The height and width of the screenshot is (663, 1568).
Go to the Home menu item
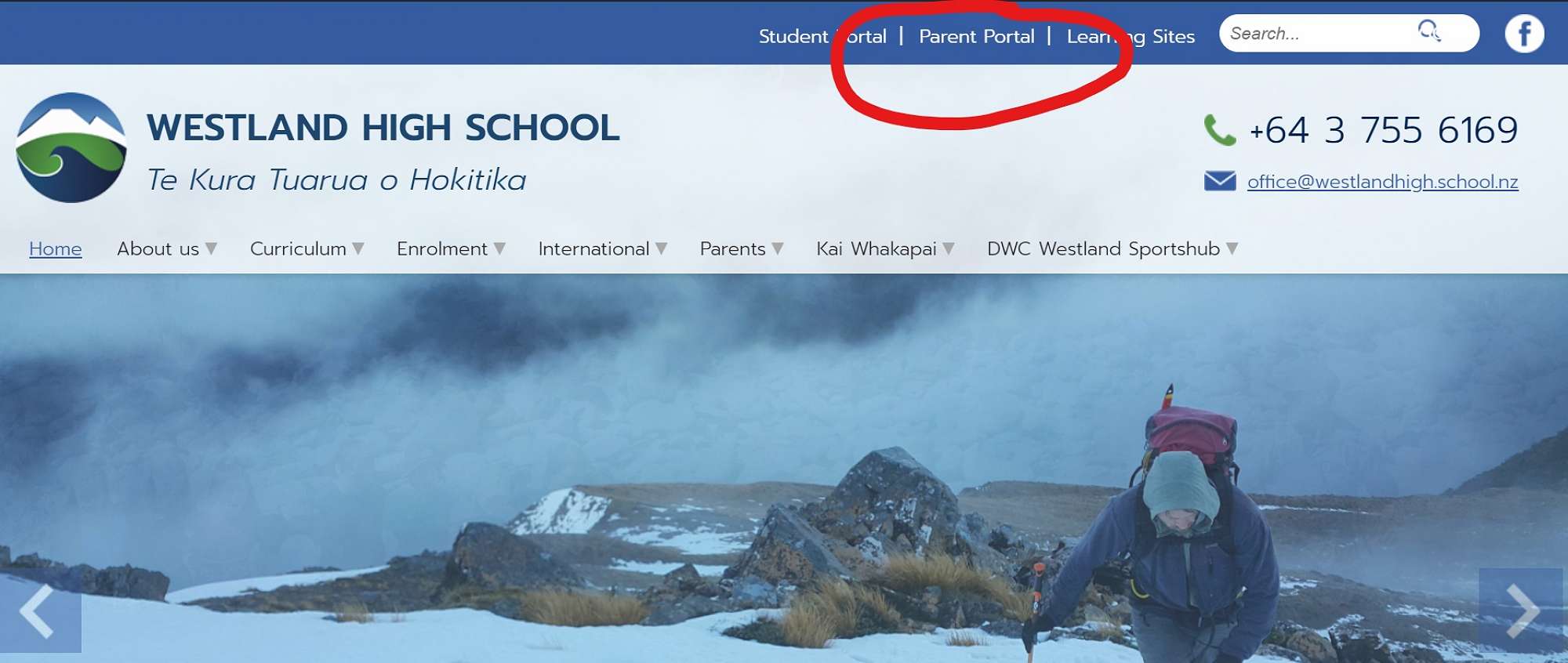click(56, 248)
